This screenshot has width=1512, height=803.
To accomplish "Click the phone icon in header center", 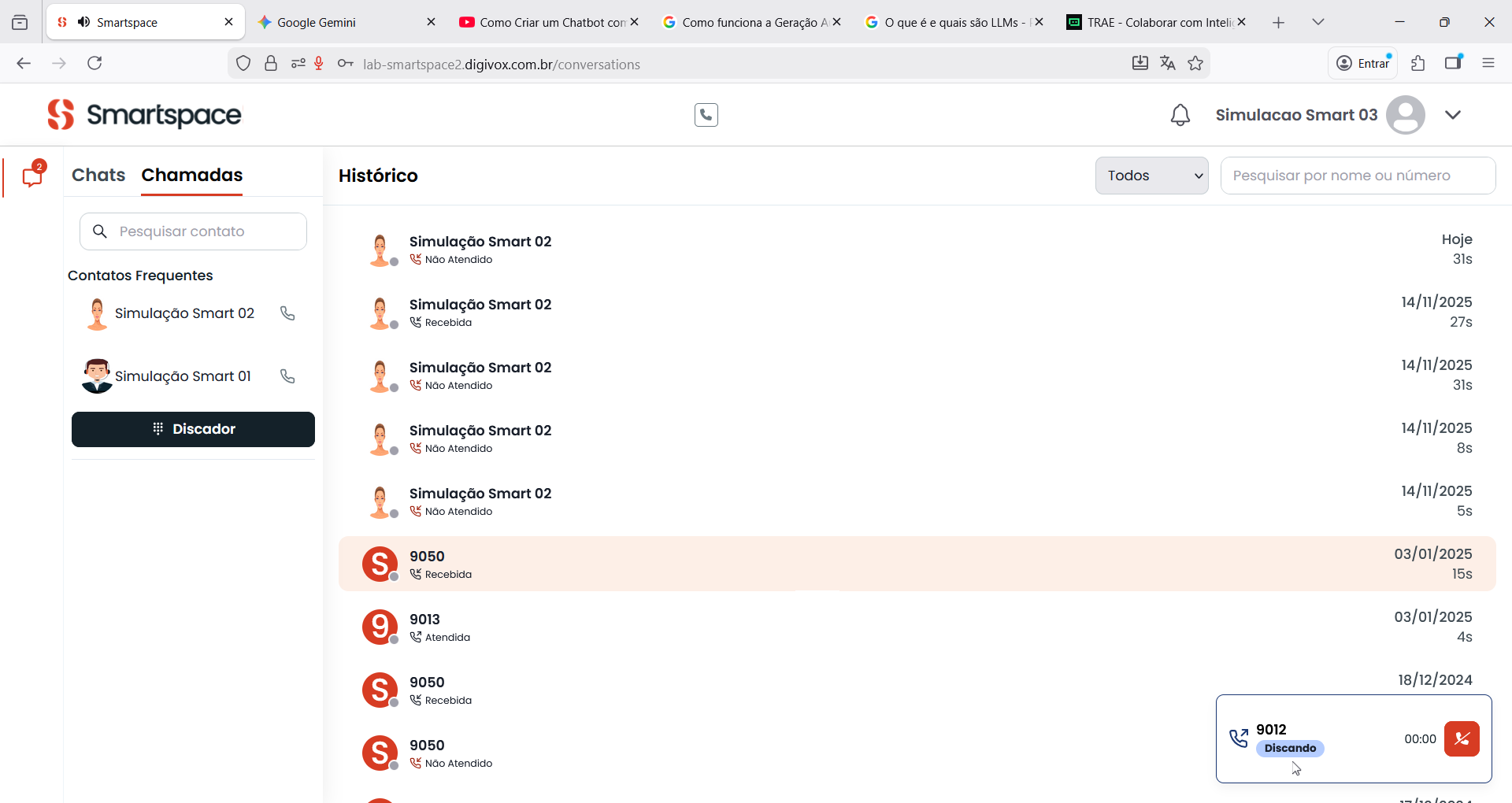I will [706, 115].
